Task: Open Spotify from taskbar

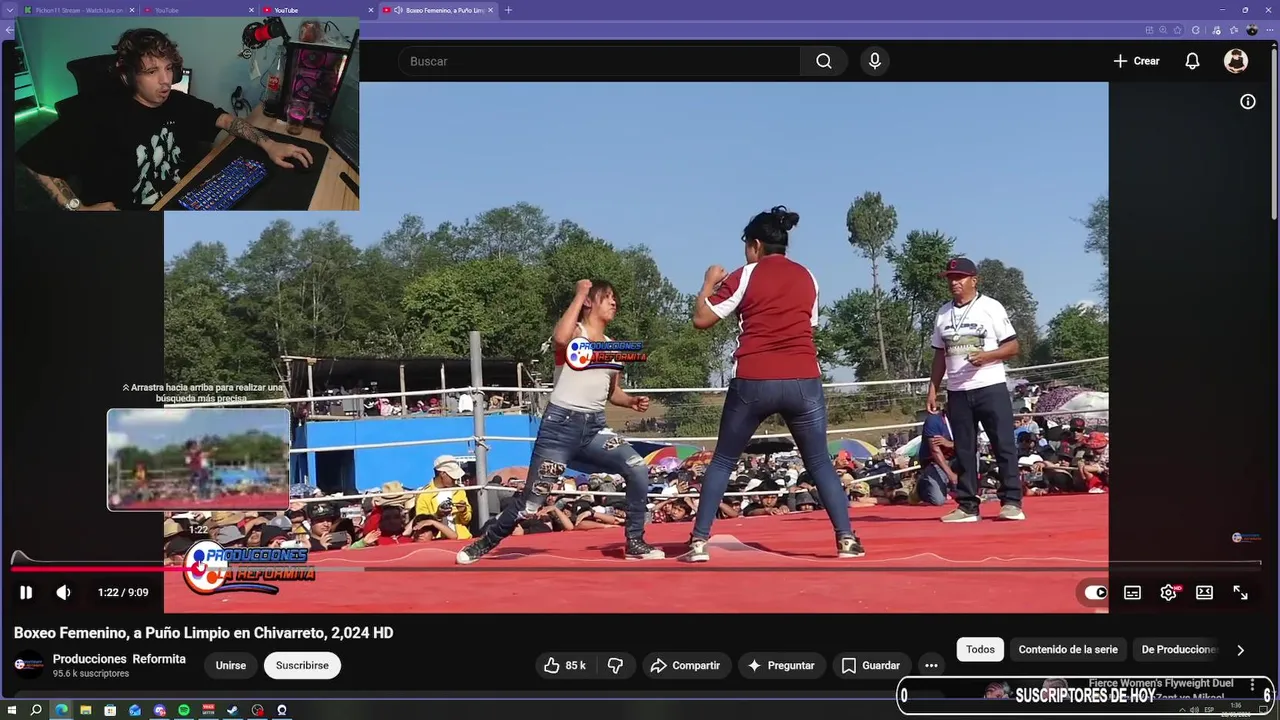Action: click(x=184, y=710)
